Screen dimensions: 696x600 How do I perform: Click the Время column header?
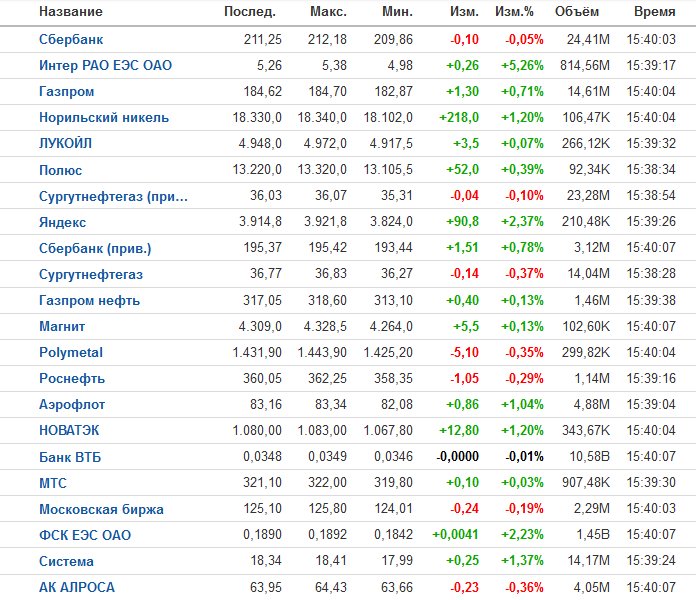[655, 12]
